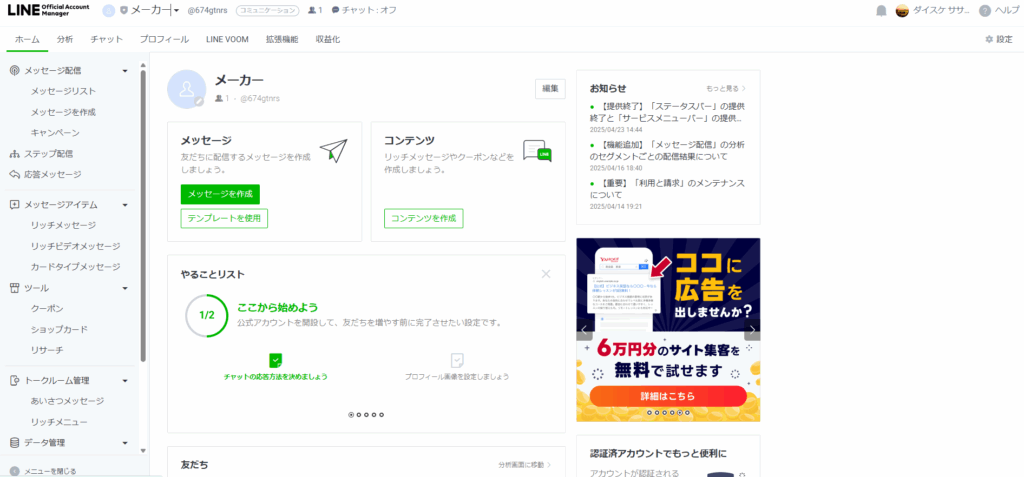The width and height of the screenshot is (1024, 477).
Task: Open the 収益化 tab
Action: point(327,39)
